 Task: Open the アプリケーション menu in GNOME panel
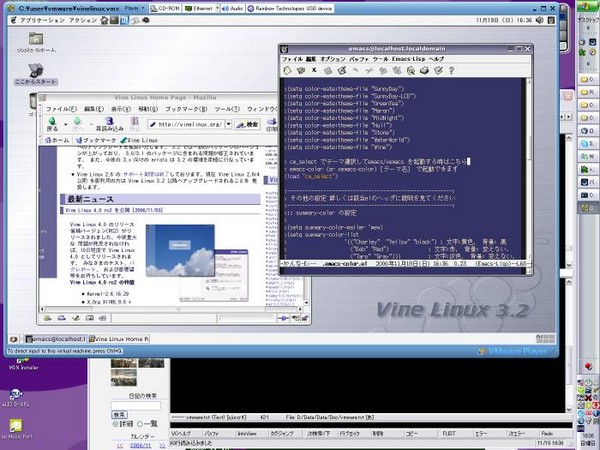click(x=42, y=20)
